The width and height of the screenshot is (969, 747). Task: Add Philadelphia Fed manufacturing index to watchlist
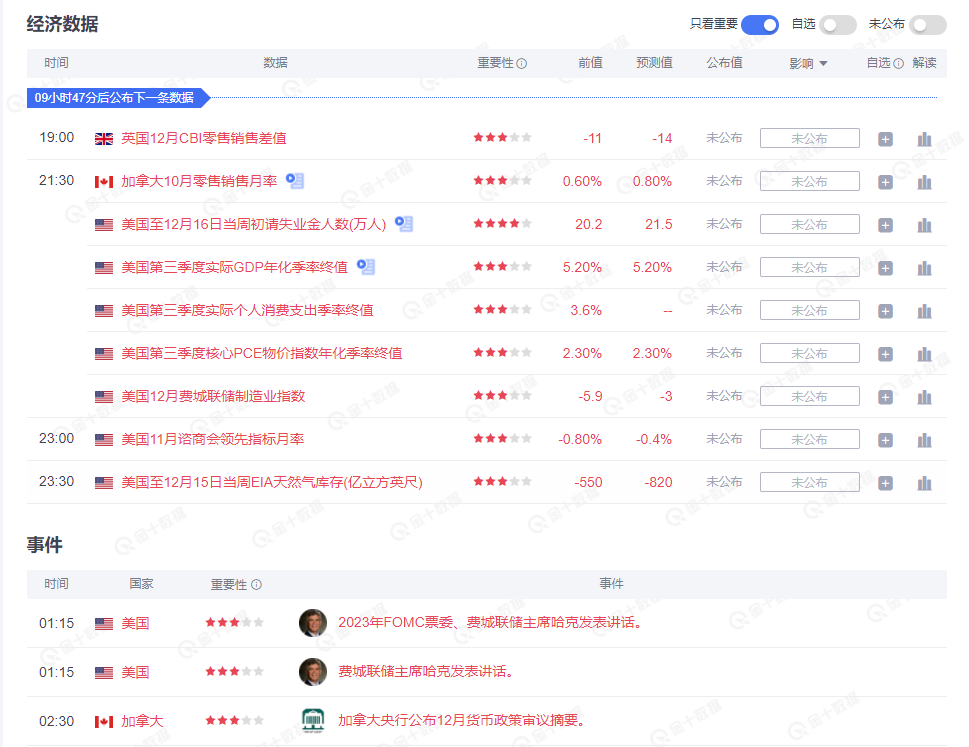[885, 397]
